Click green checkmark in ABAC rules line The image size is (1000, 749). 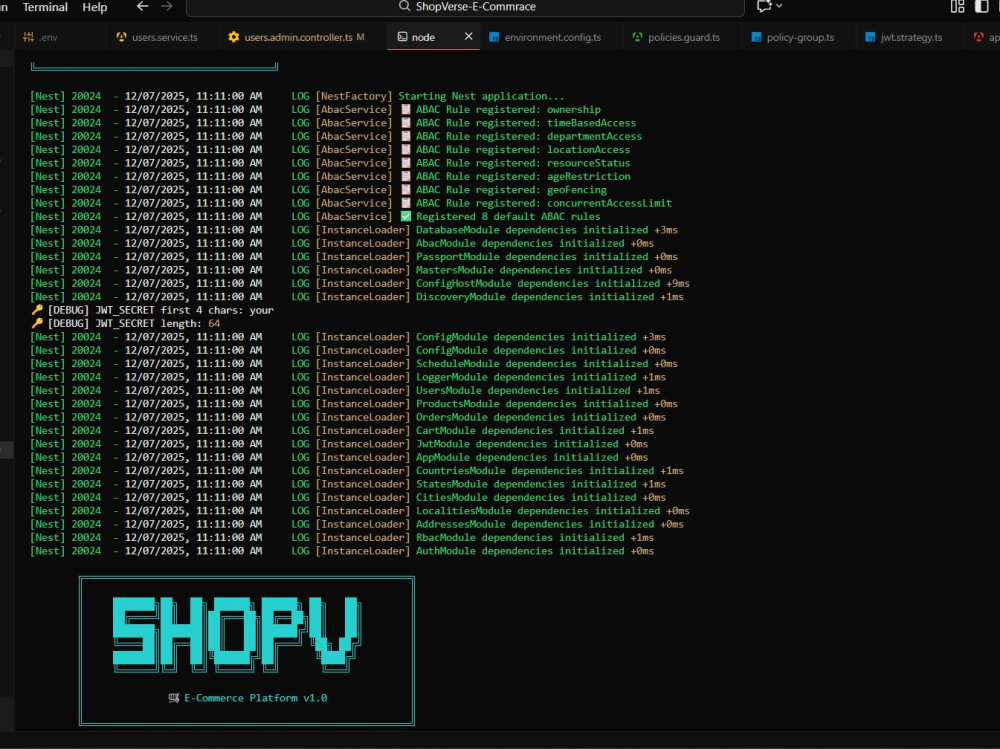[x=406, y=216]
